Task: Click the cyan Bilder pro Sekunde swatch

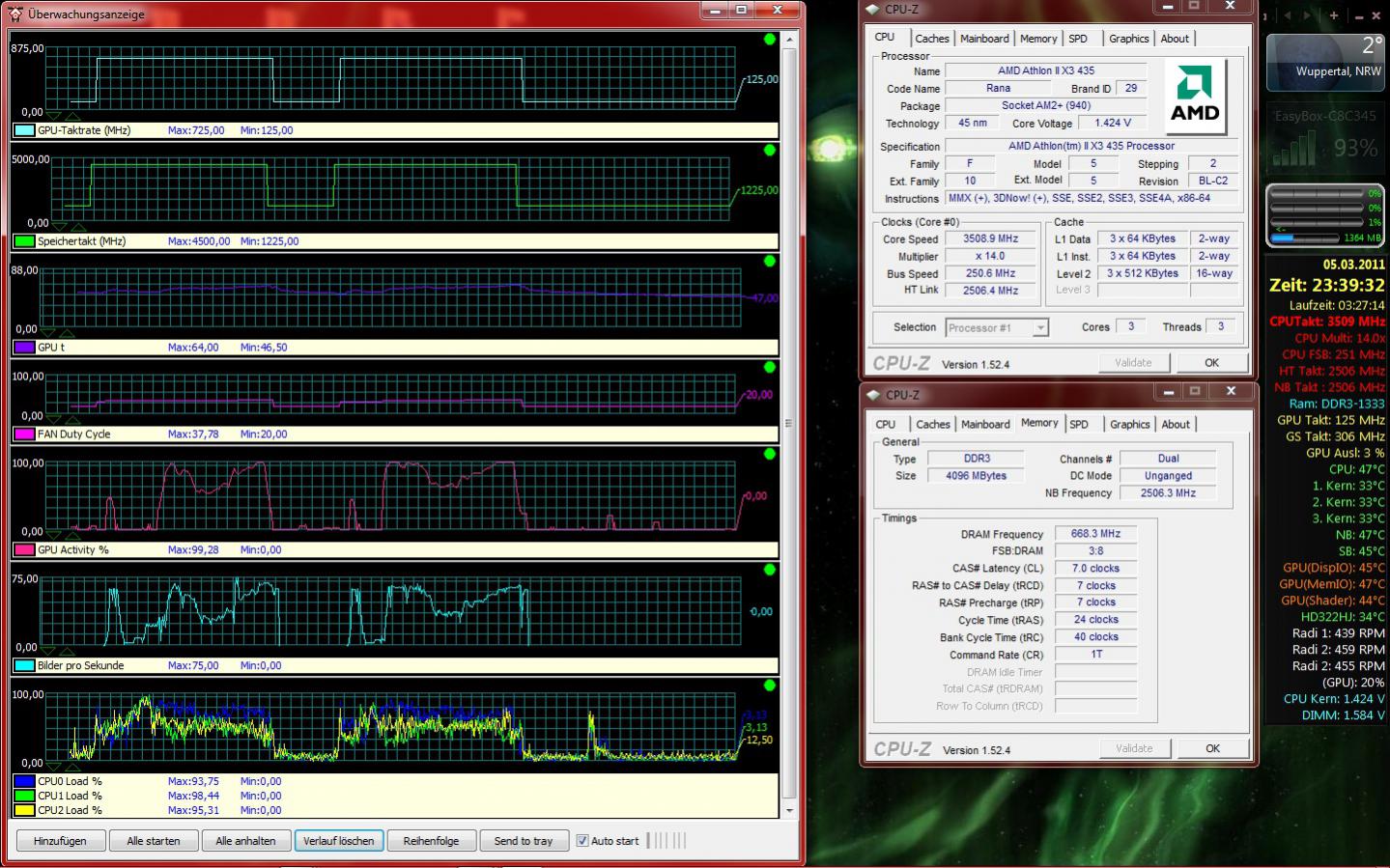Action: [x=24, y=665]
